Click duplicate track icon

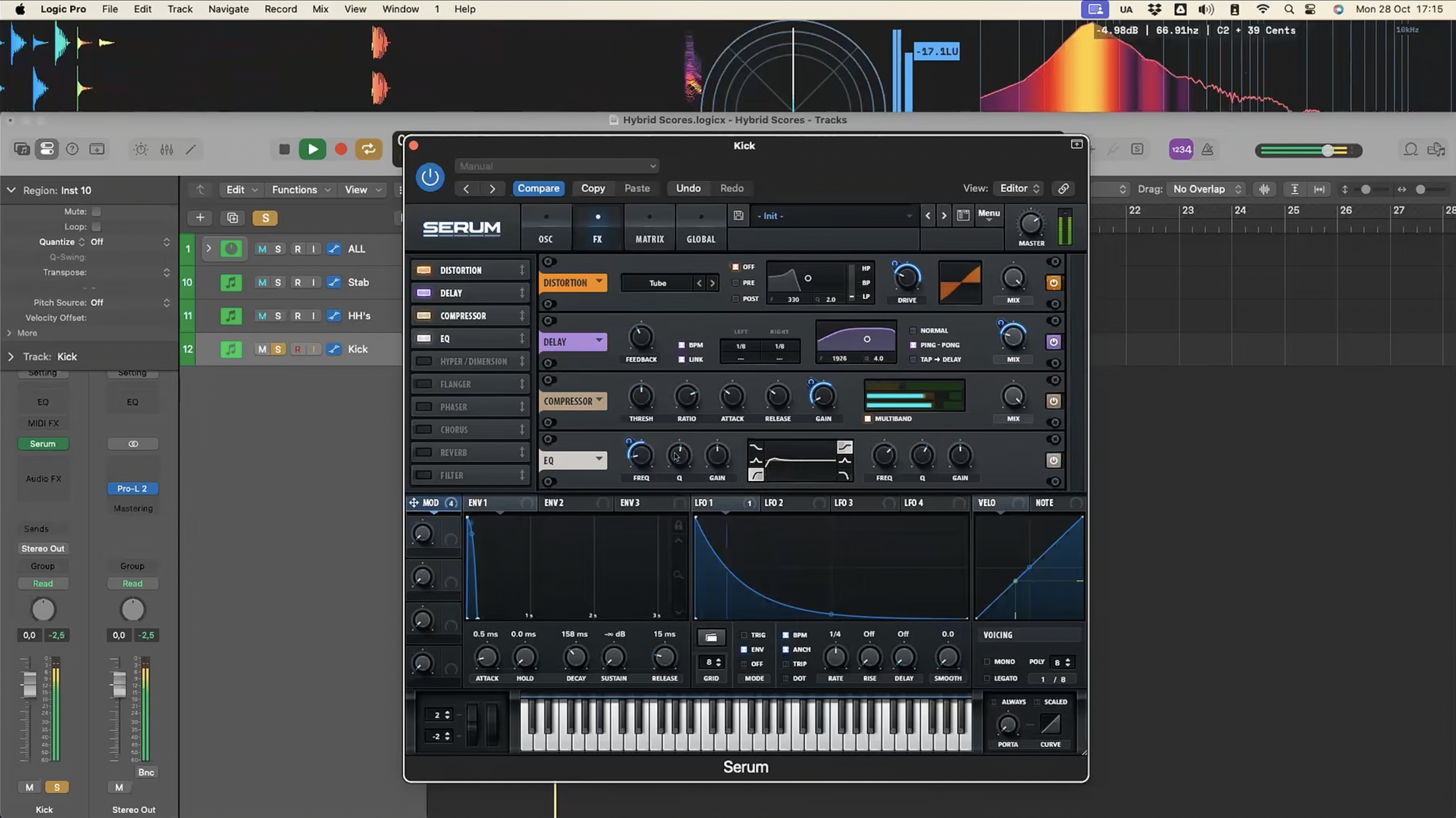(232, 218)
